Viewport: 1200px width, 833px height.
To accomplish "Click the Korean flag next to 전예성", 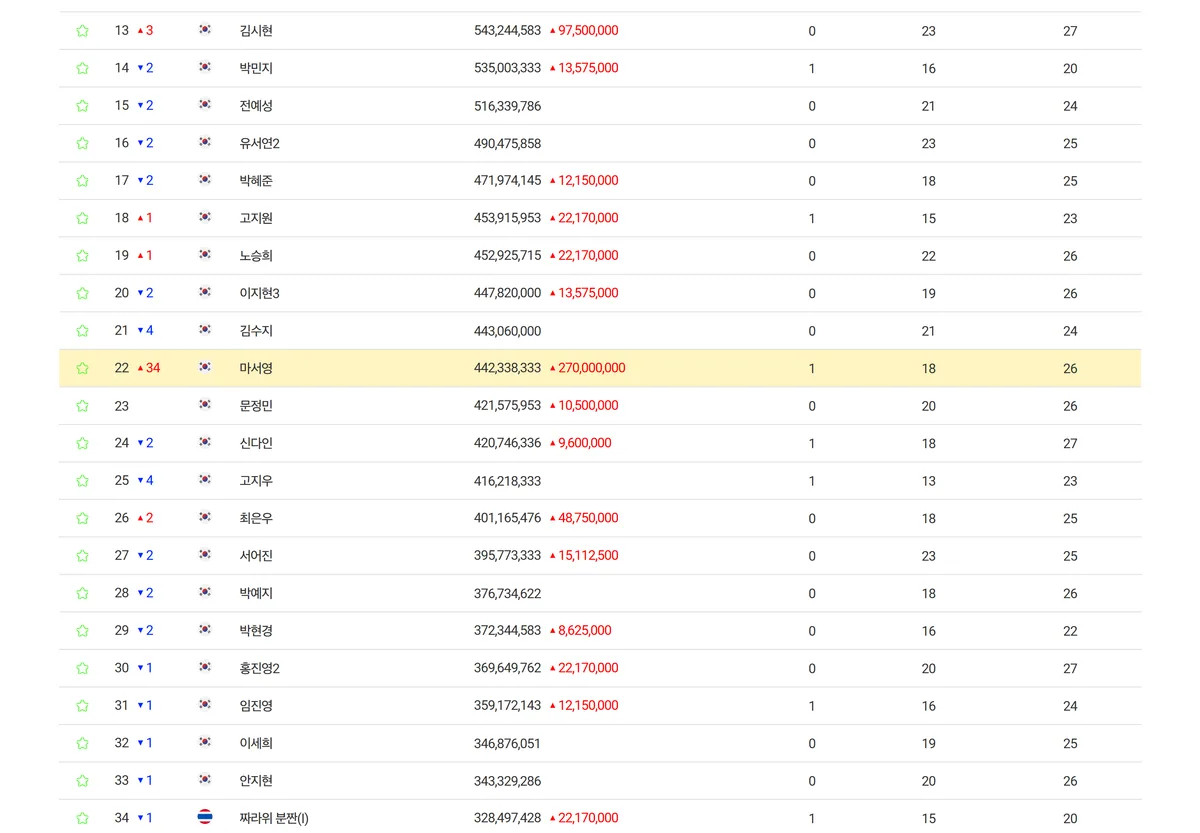I will [205, 105].
